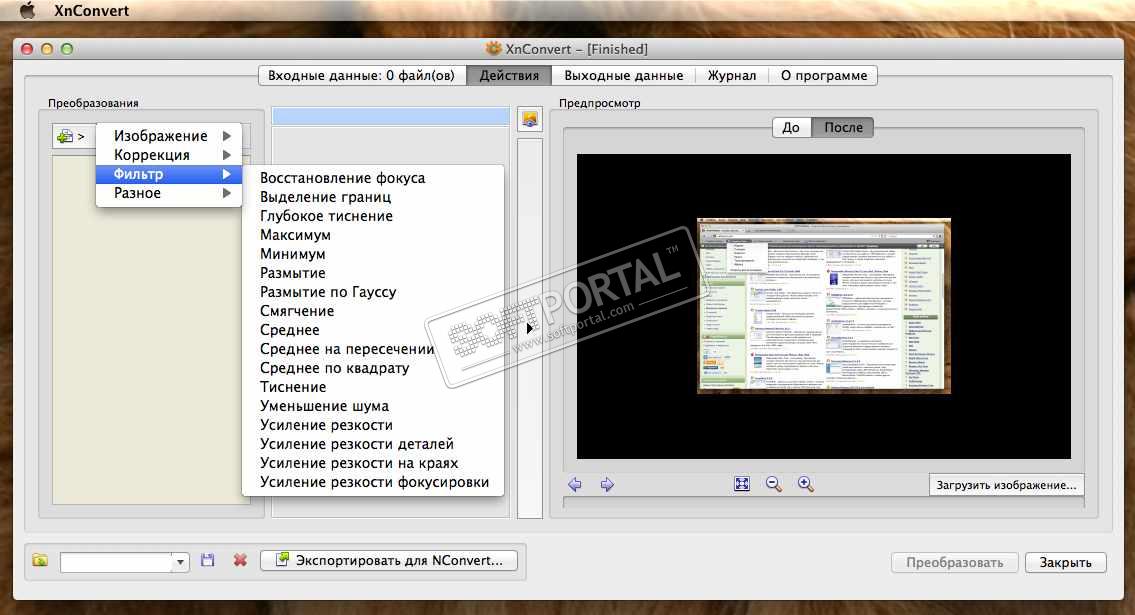Switch to О программе tab
This screenshot has width=1135, height=615.
coord(823,75)
